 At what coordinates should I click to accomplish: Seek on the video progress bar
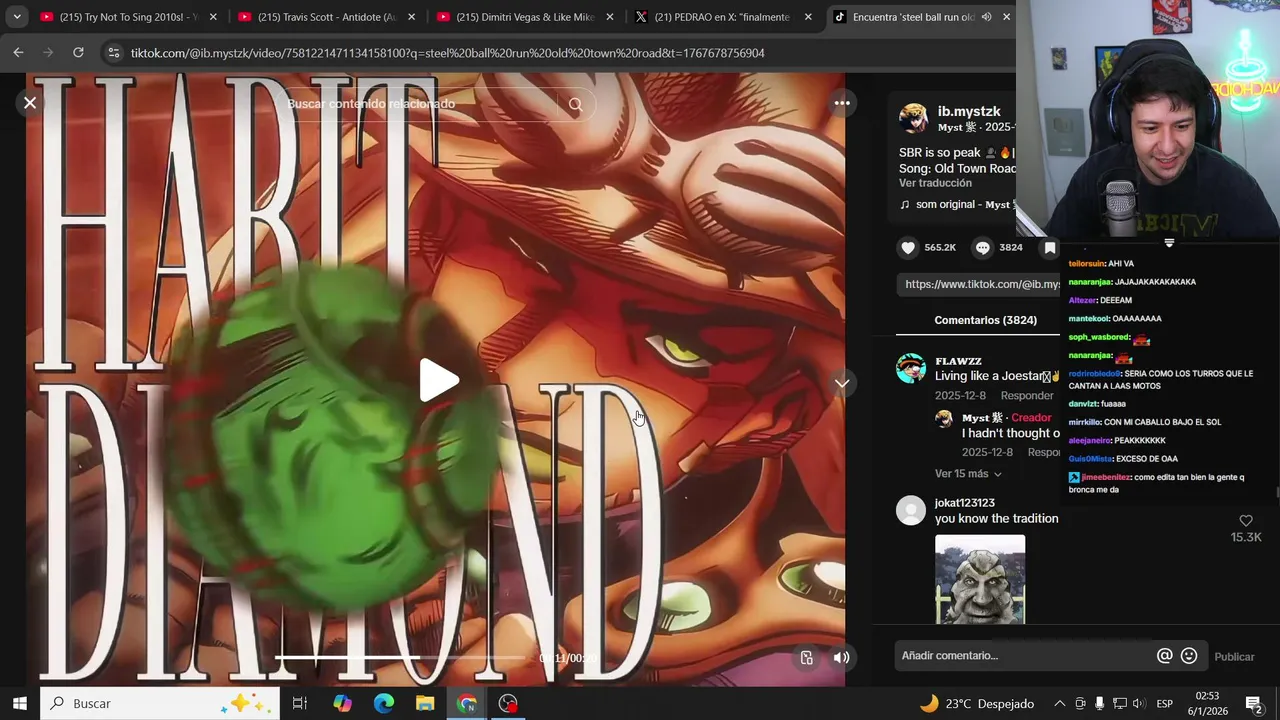400,657
